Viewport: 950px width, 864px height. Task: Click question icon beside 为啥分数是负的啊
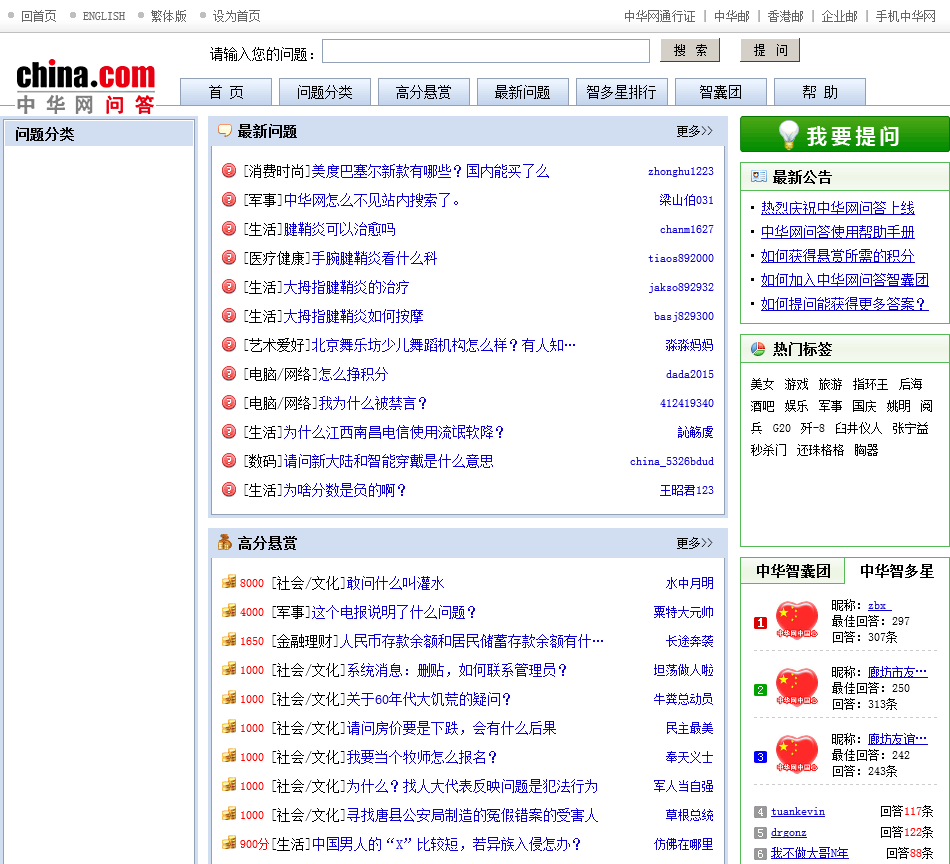coord(228,490)
